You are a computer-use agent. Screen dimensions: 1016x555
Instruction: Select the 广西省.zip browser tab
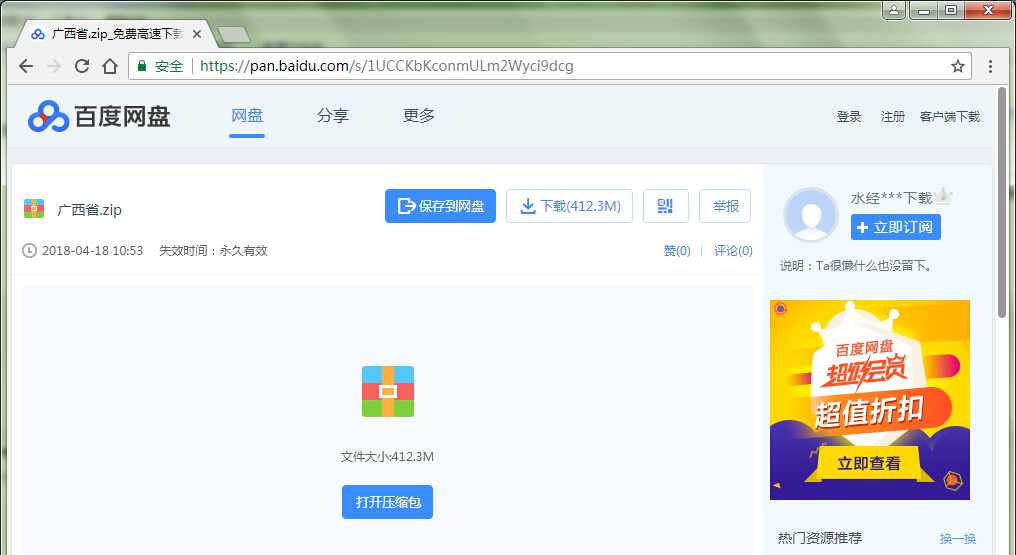tap(115, 34)
